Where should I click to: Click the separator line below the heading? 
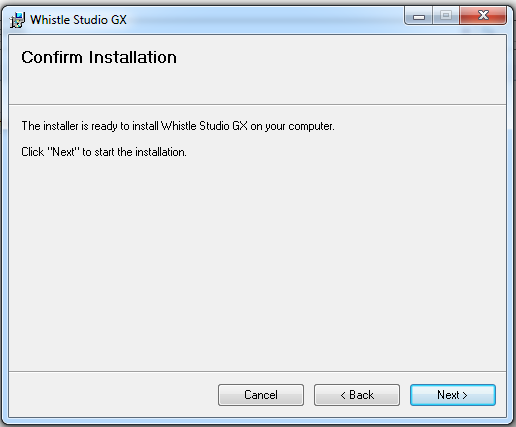pyautogui.click(x=257, y=105)
